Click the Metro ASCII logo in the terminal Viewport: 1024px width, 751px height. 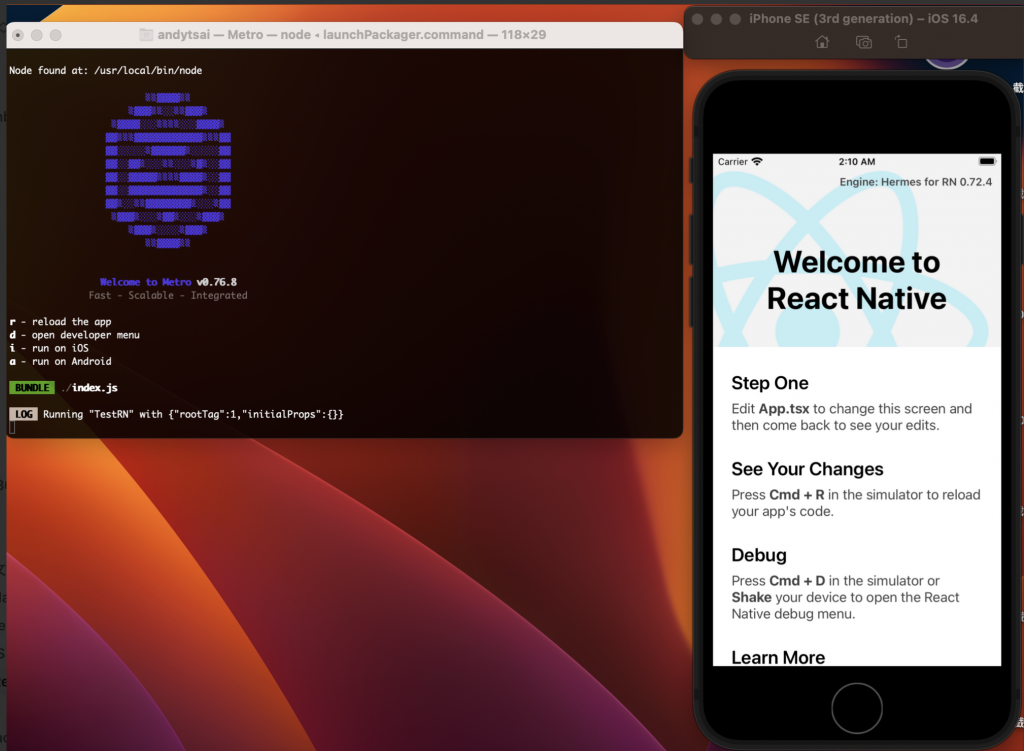coord(168,170)
